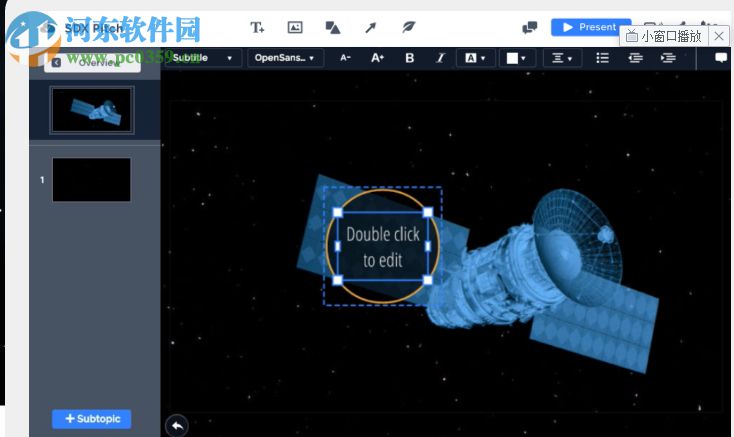Open the text color dropdown
This screenshot has width=734, height=437.
pyautogui.click(x=475, y=58)
